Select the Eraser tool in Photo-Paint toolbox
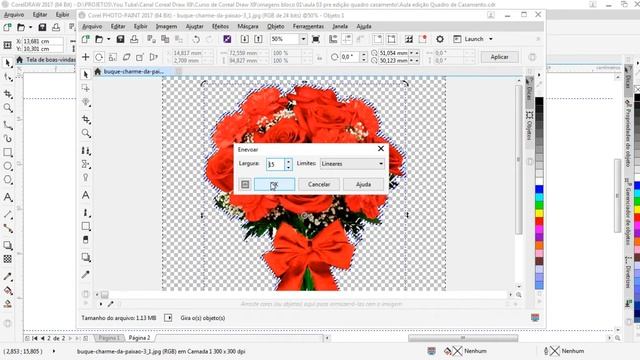This screenshot has width=640, height=360. [x=86, y=240]
